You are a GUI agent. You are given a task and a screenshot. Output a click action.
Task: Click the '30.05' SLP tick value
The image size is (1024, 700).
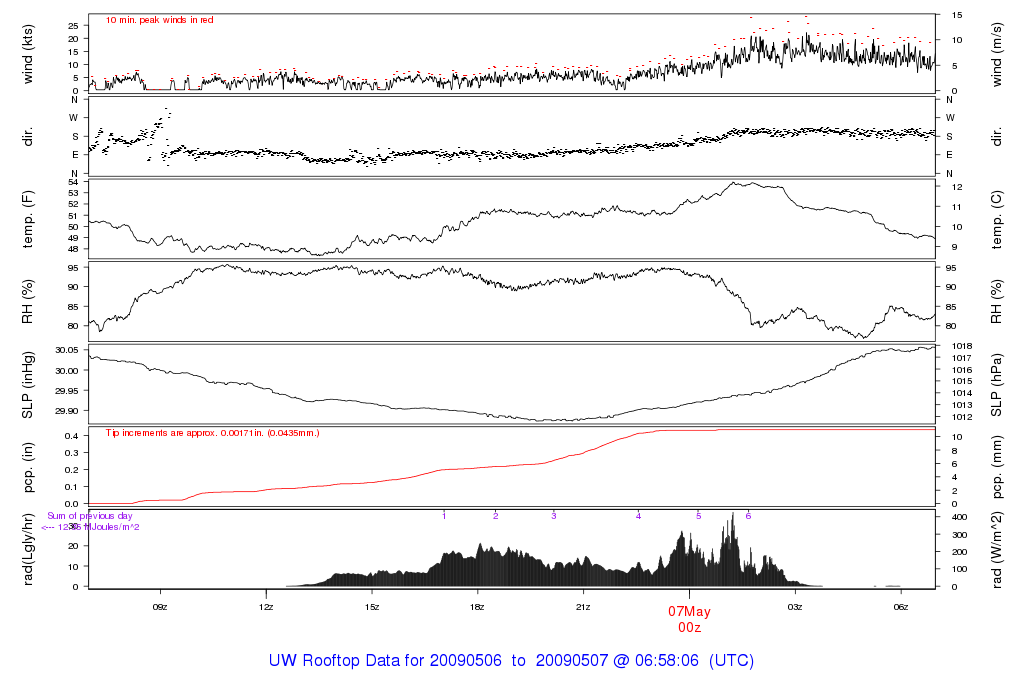click(x=67, y=351)
